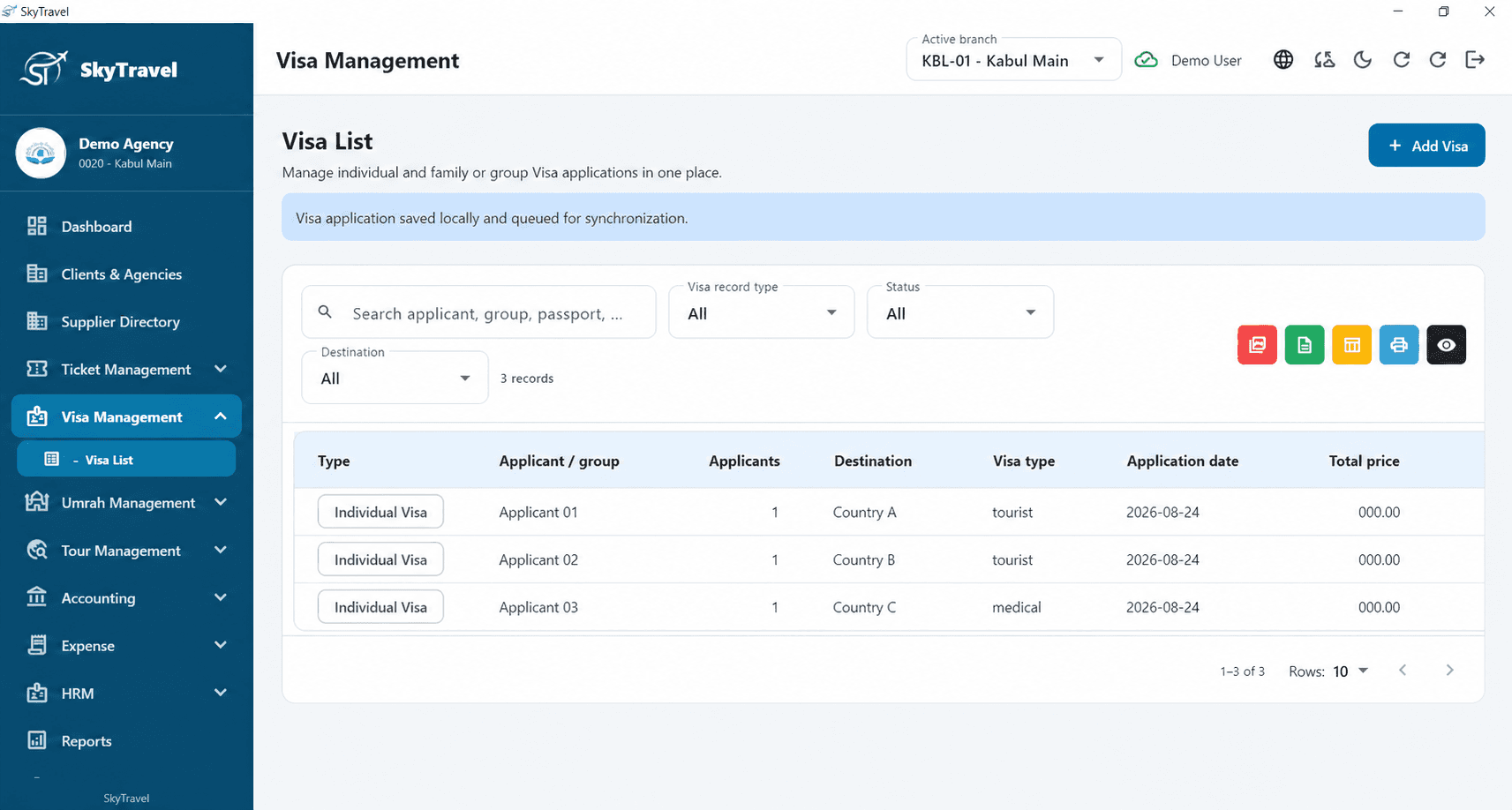Screen dimensions: 1512x810
Task: Click the Demo Agency avatar
Action: coord(41,153)
